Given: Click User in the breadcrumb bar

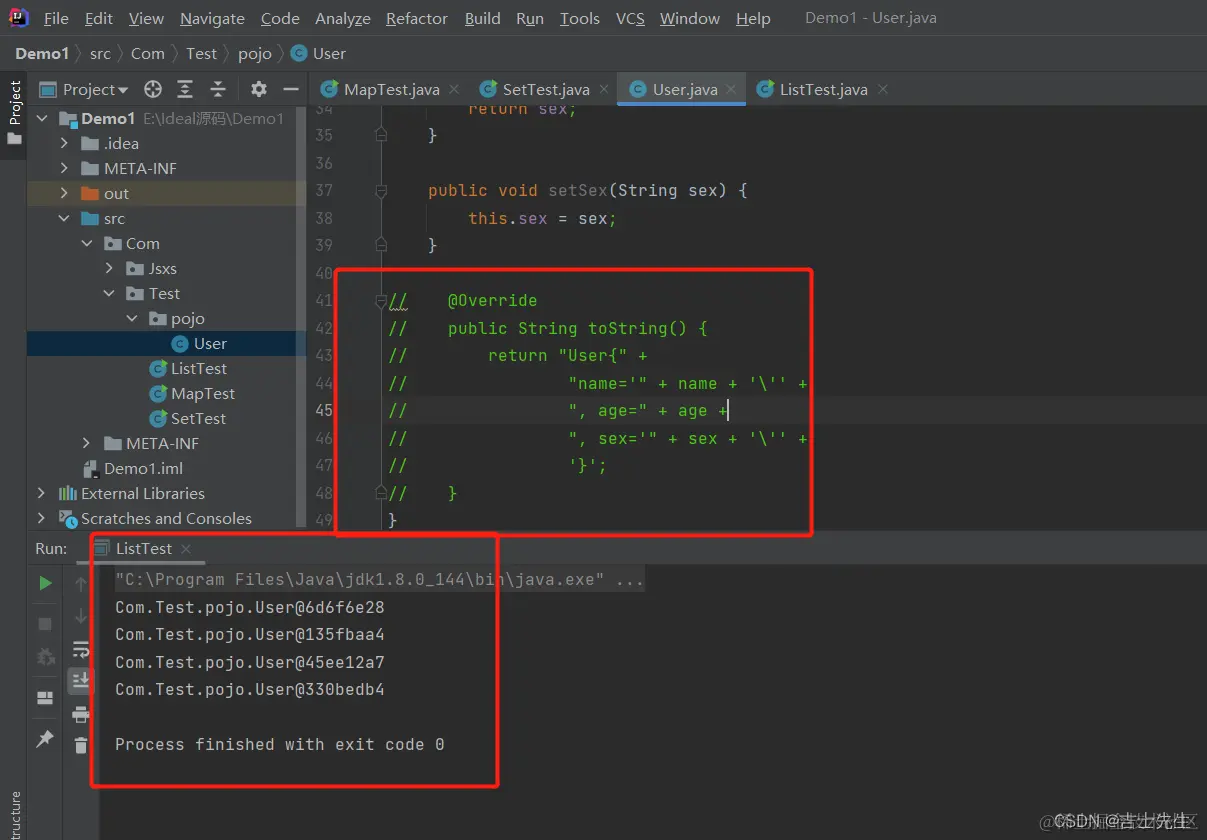Looking at the screenshot, I should click(318, 53).
